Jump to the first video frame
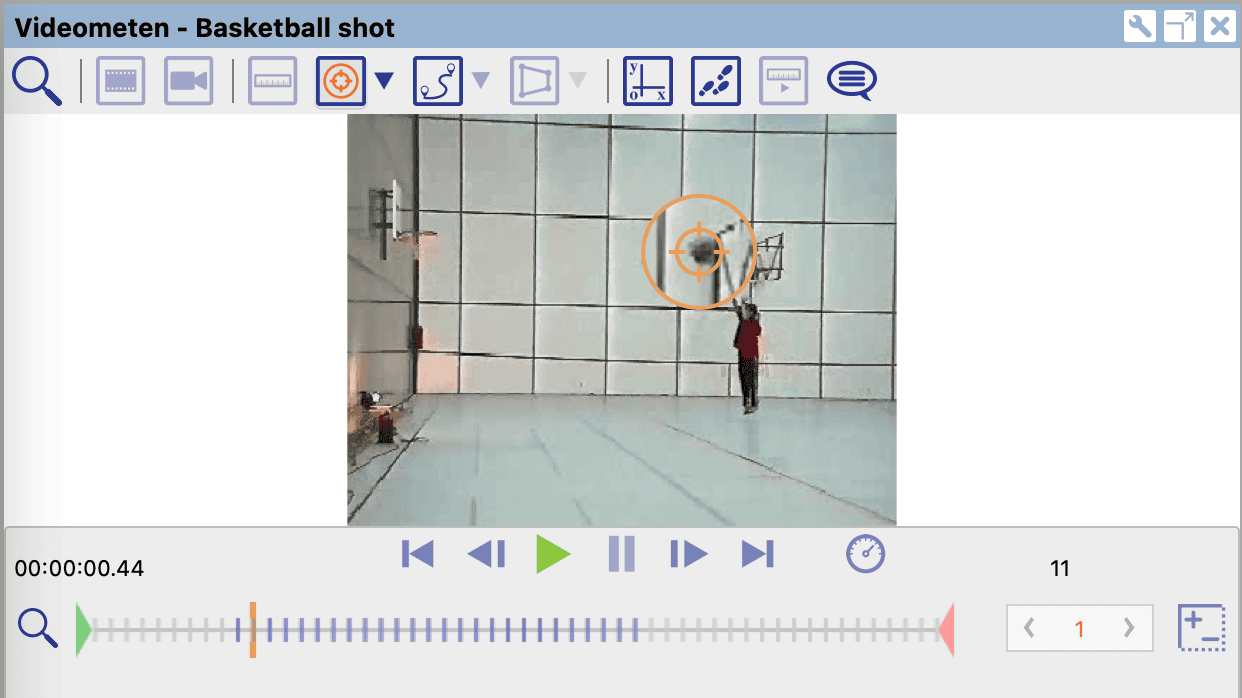The image size is (1242, 698). click(x=418, y=553)
